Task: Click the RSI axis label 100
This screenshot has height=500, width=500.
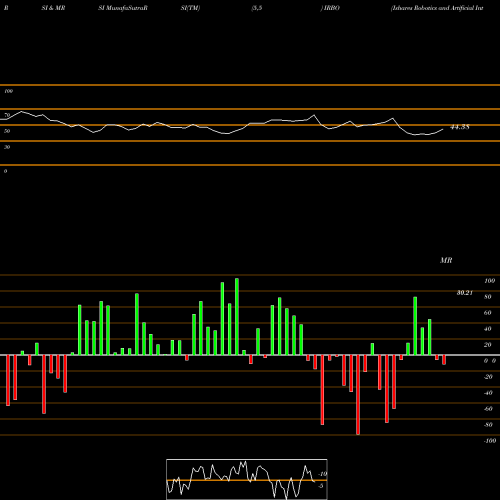Action: [8, 91]
